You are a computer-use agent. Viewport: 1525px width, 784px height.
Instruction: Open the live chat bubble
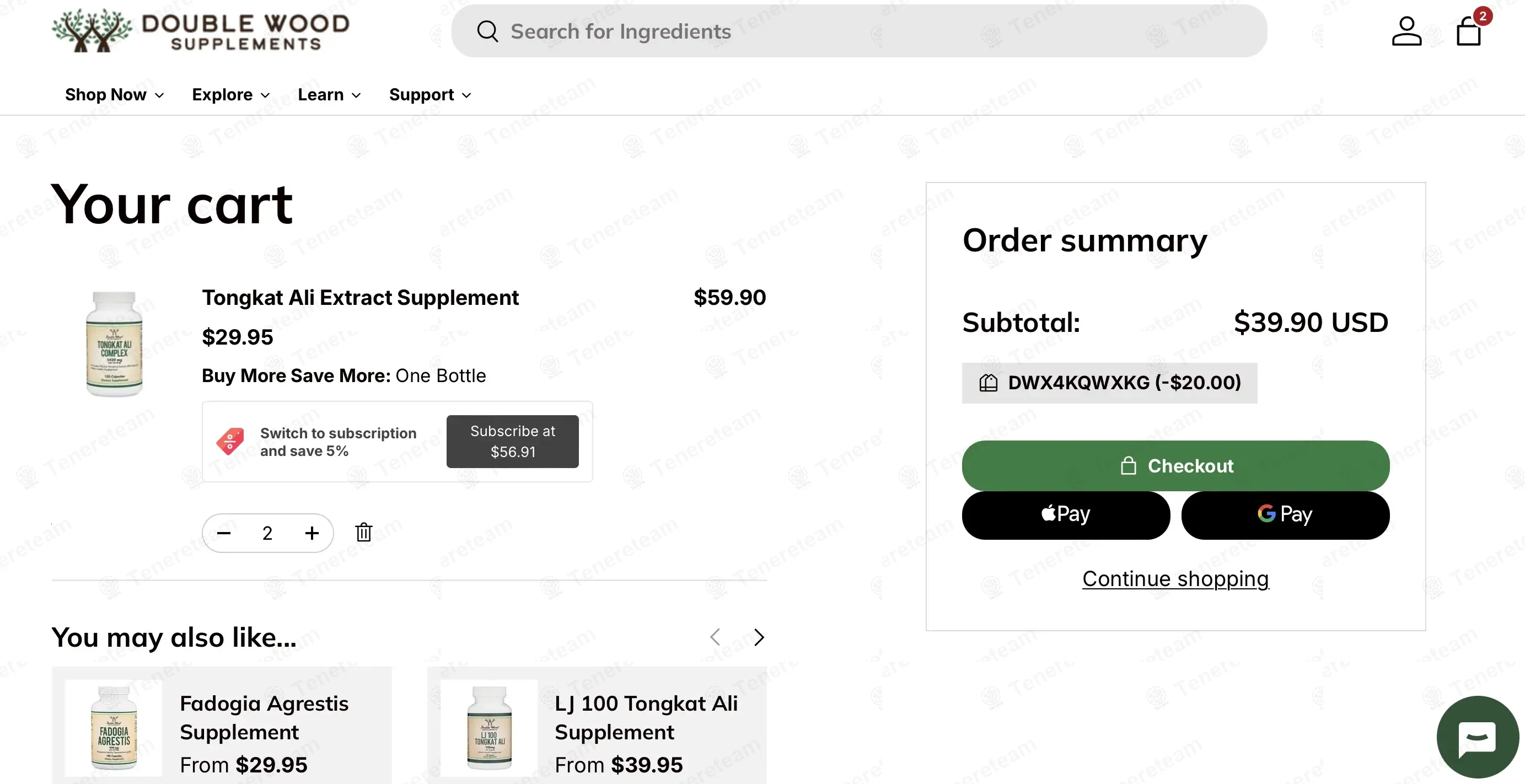pos(1477,737)
